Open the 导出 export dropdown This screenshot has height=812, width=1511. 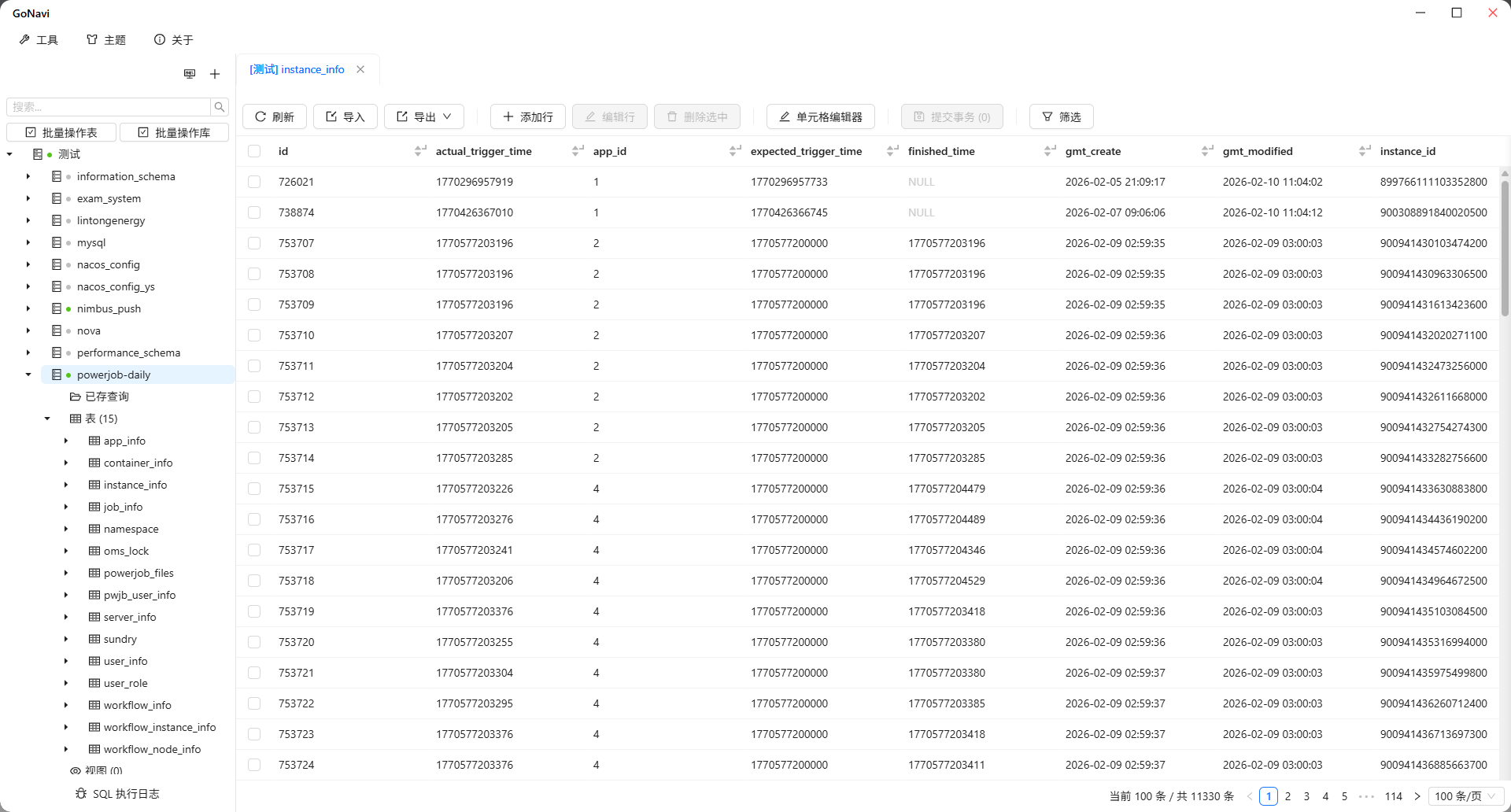(x=424, y=116)
